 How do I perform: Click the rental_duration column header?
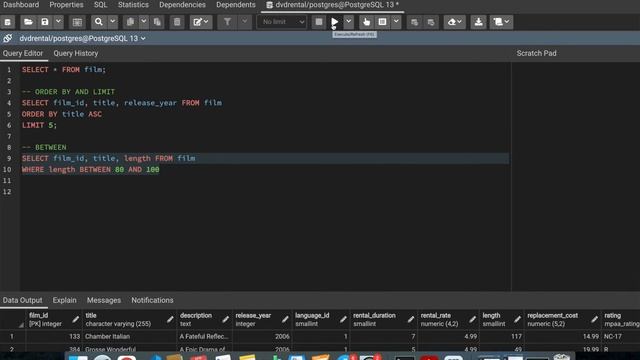[384, 320]
